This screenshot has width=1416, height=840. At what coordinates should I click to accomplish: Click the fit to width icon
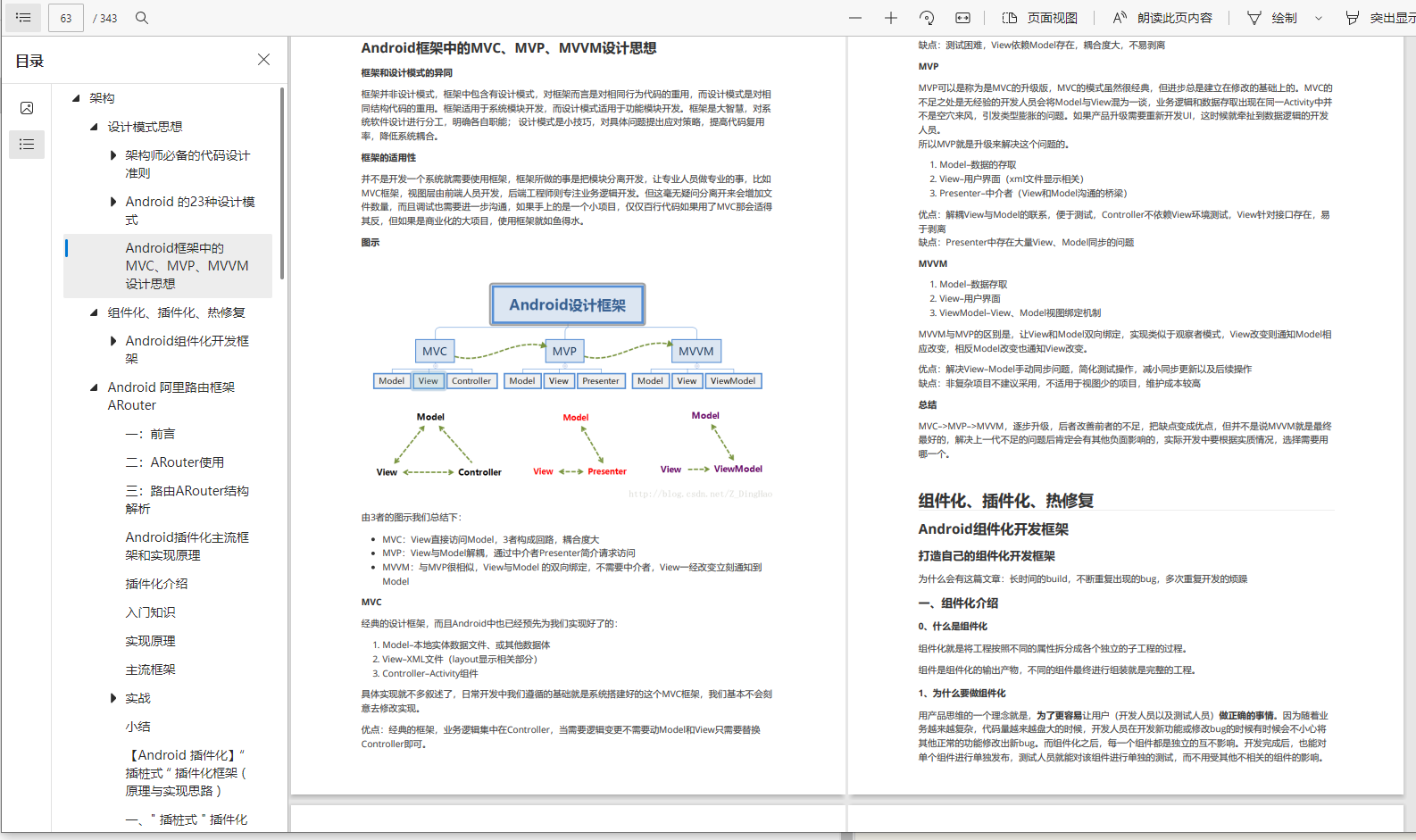click(x=962, y=18)
